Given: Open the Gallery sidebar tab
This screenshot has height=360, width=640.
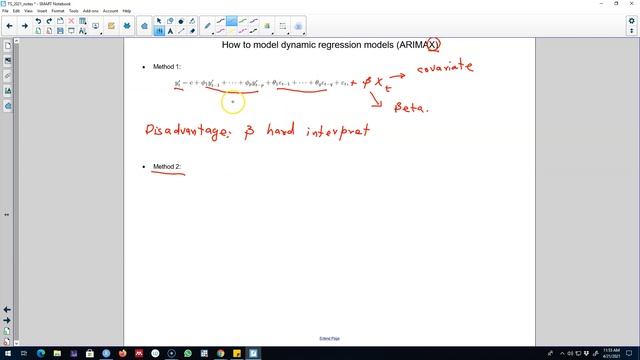Looking at the screenshot, I should (x=8, y=61).
